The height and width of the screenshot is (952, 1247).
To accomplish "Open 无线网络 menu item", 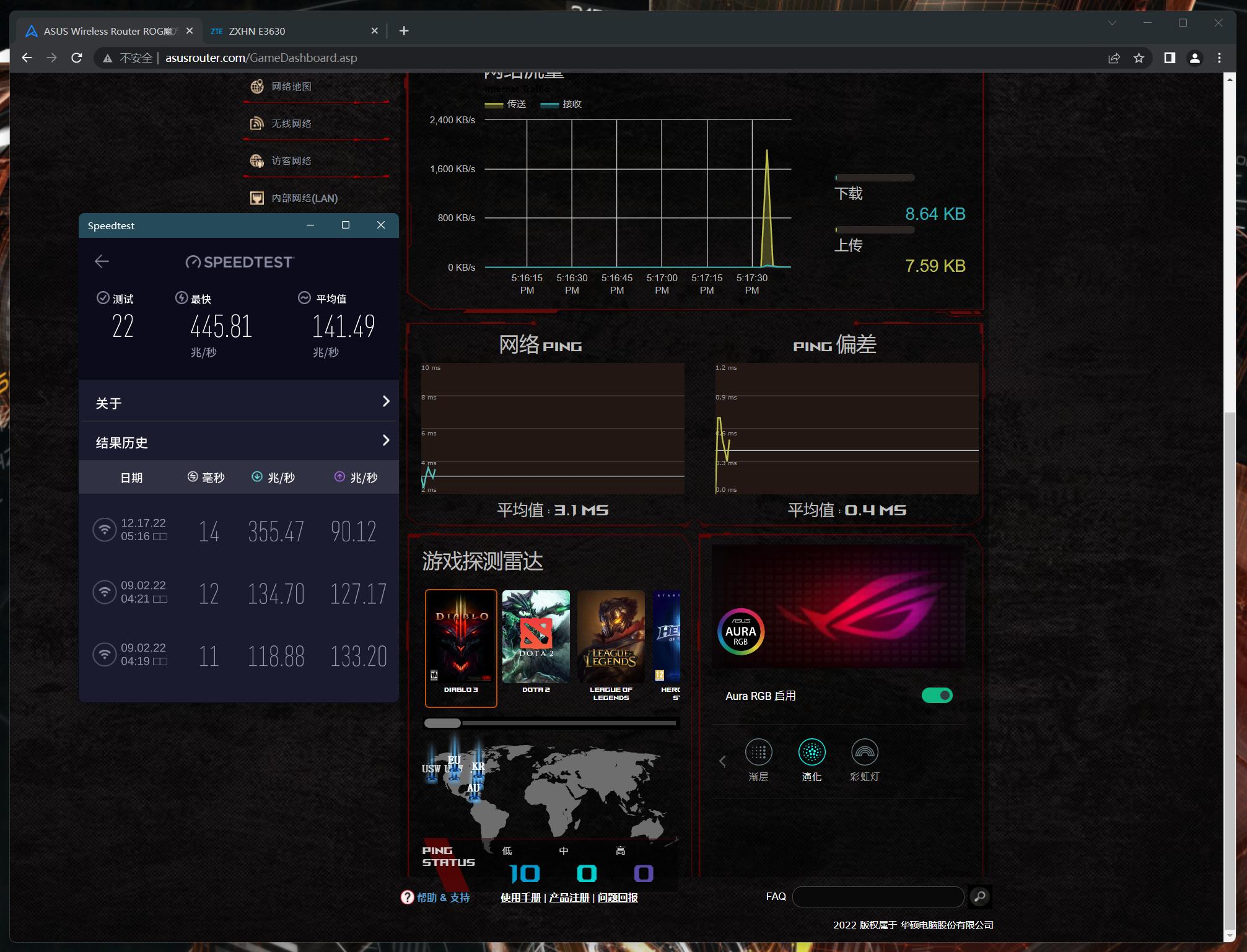I will point(291,124).
